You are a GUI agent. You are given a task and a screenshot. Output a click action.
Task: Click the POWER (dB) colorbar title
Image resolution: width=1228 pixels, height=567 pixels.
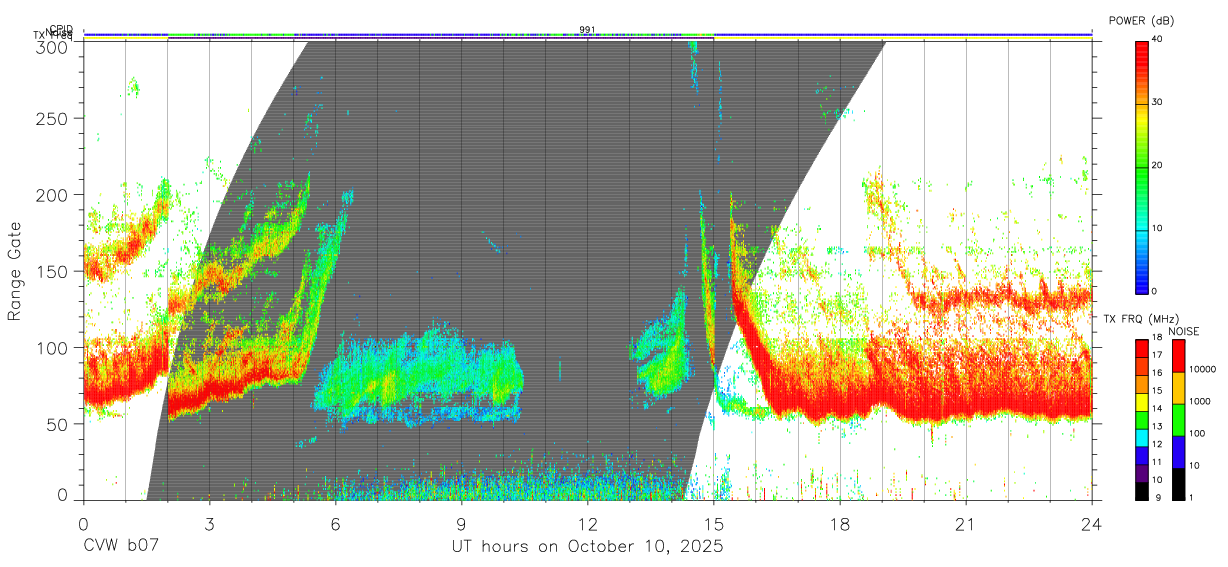(x=1141, y=20)
